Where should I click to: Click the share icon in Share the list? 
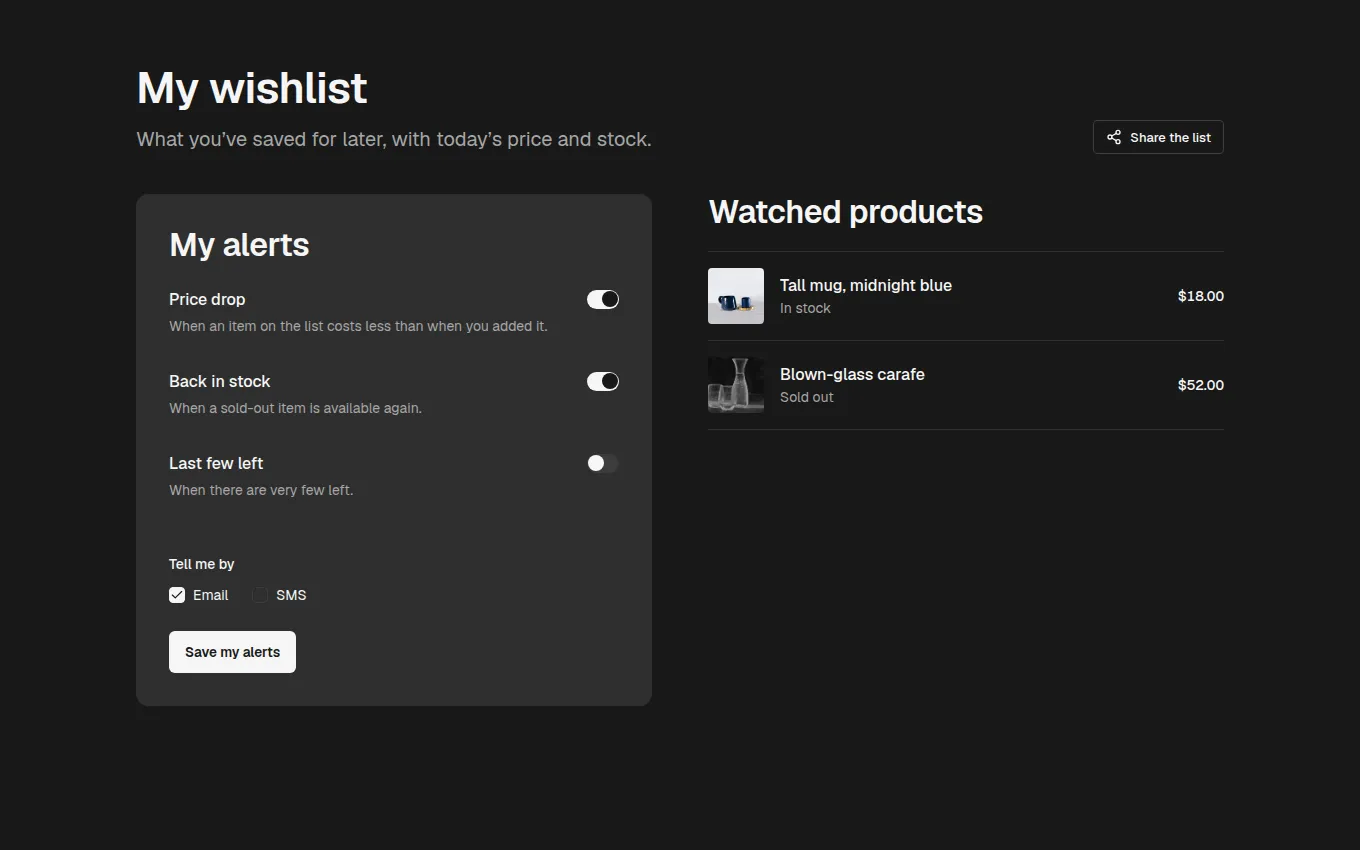(1114, 137)
